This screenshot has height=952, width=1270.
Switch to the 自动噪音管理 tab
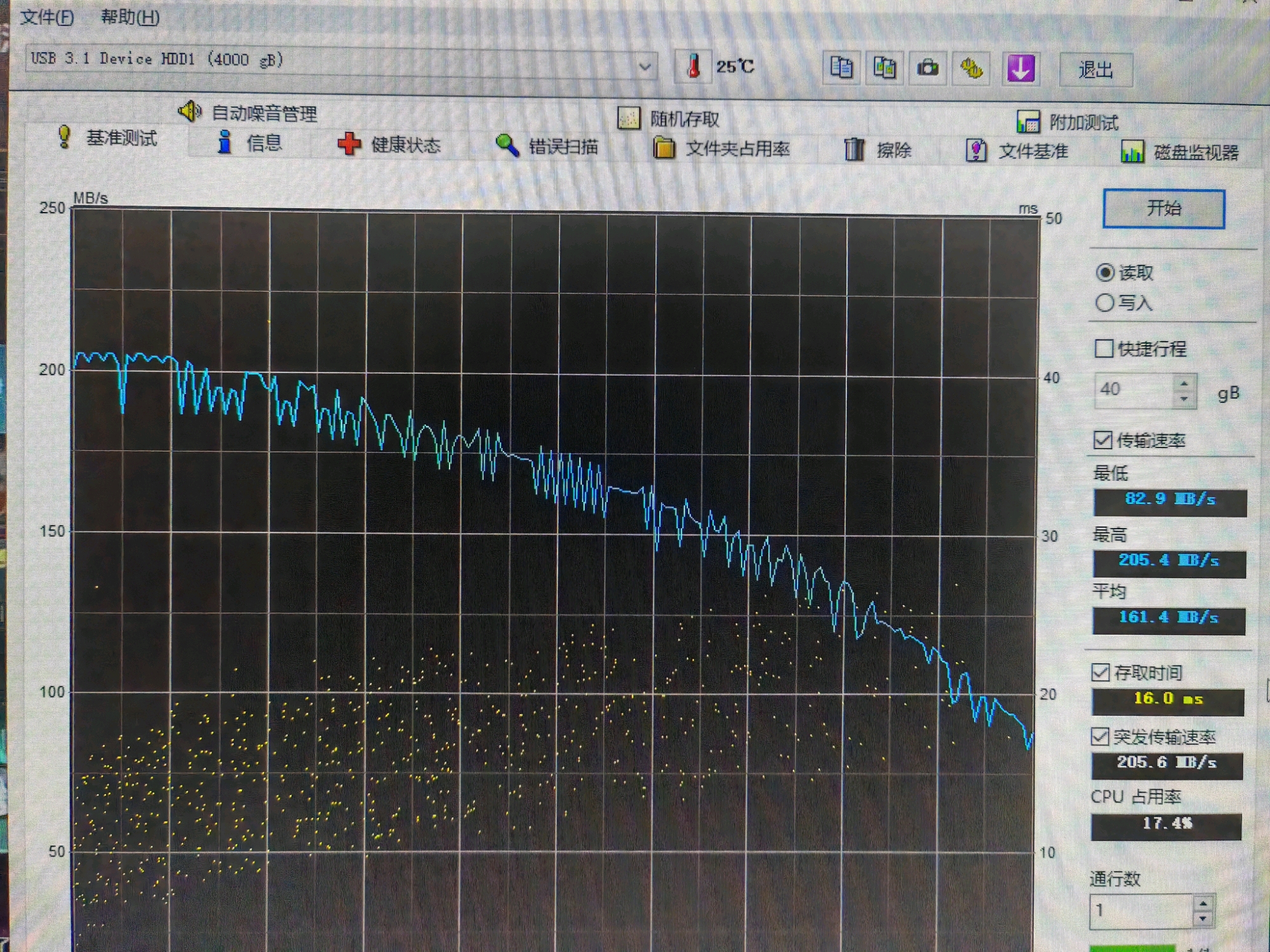click(249, 112)
